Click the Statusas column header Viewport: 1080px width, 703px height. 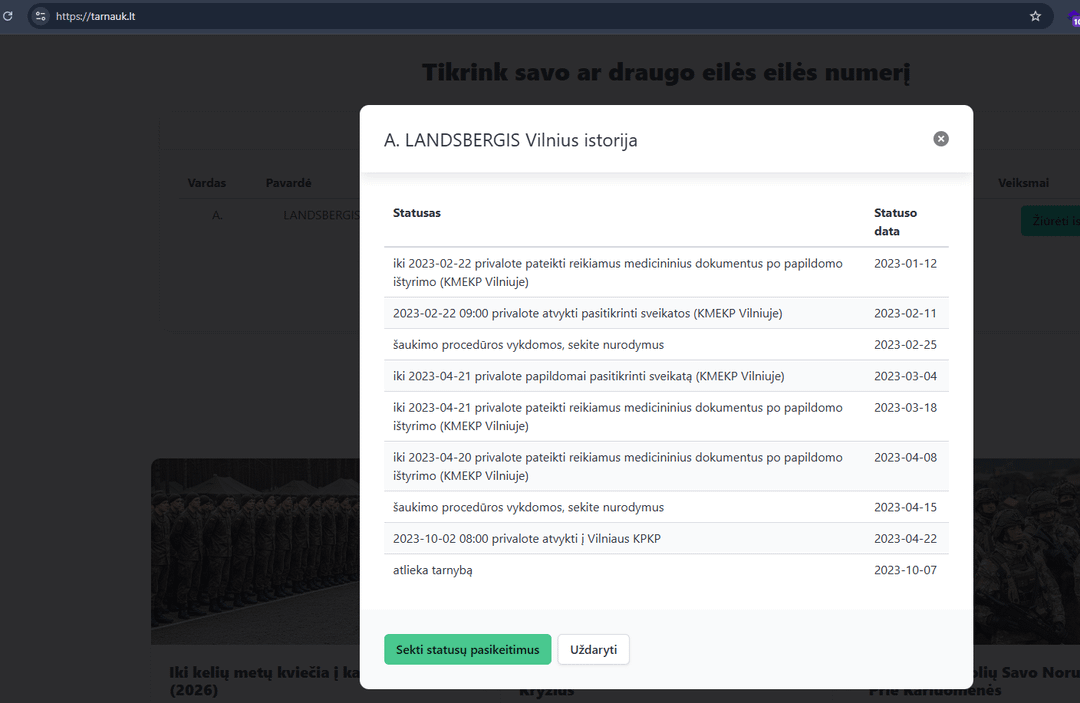pyautogui.click(x=417, y=213)
